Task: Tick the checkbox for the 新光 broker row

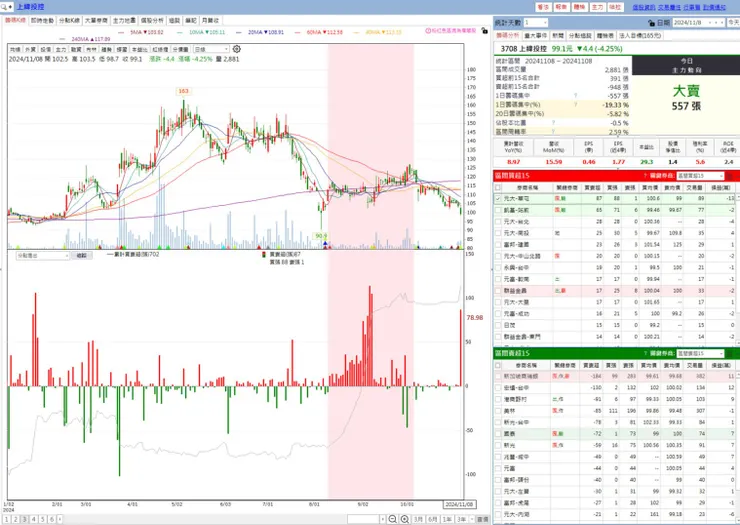Action: 497,445
